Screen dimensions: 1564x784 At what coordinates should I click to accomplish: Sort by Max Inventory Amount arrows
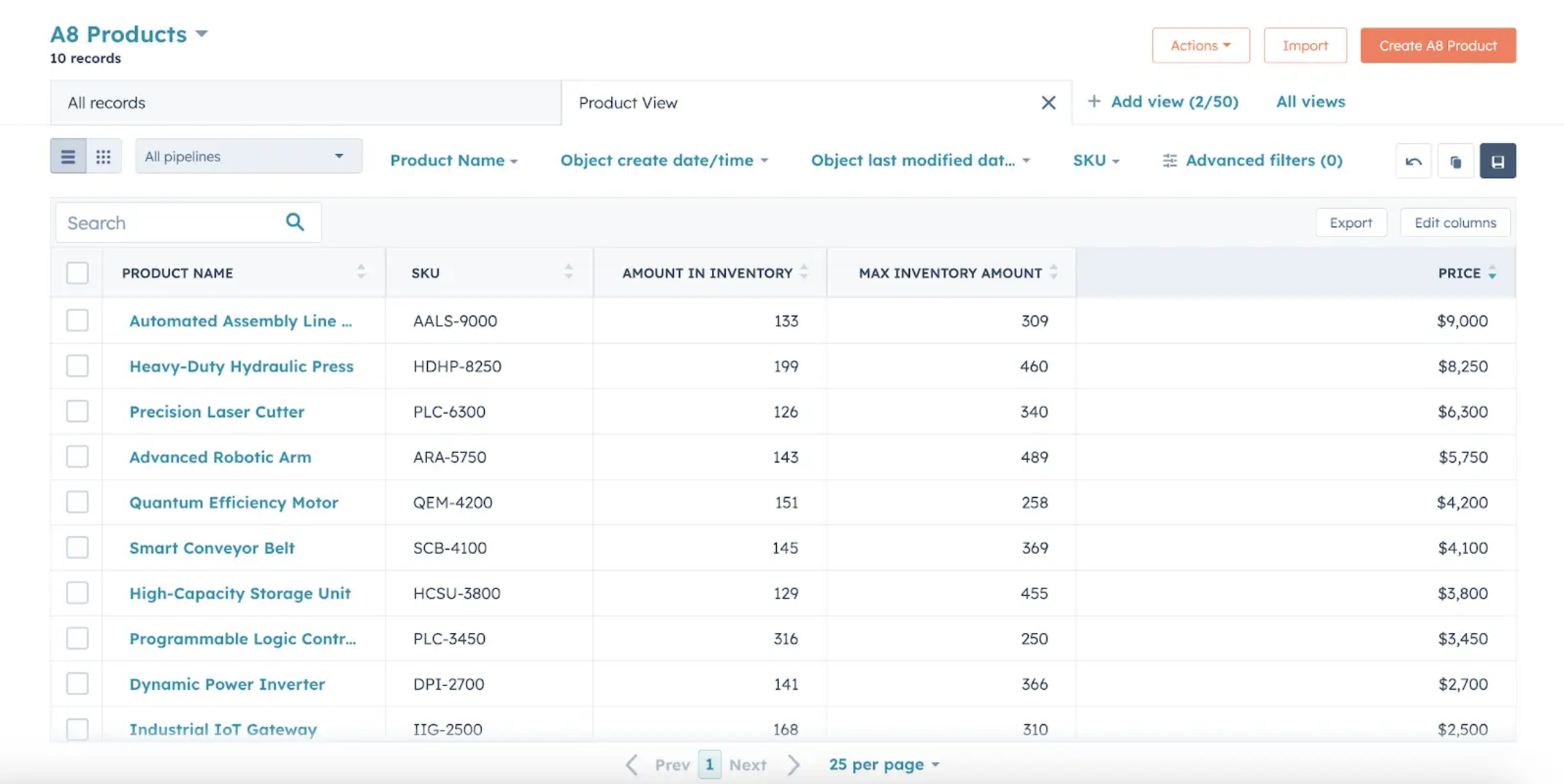pyautogui.click(x=1053, y=272)
